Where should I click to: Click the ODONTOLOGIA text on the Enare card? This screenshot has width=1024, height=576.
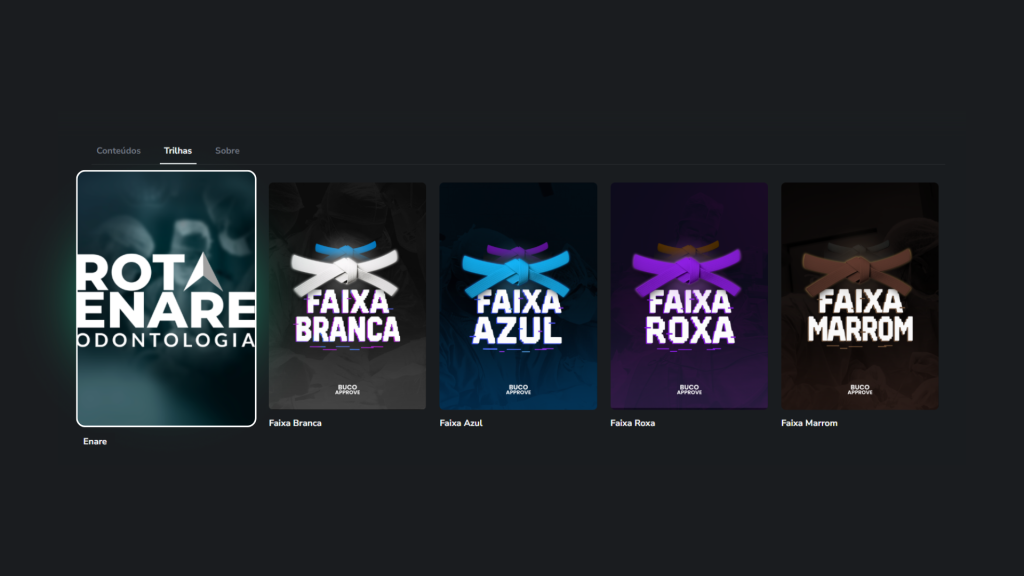166,340
